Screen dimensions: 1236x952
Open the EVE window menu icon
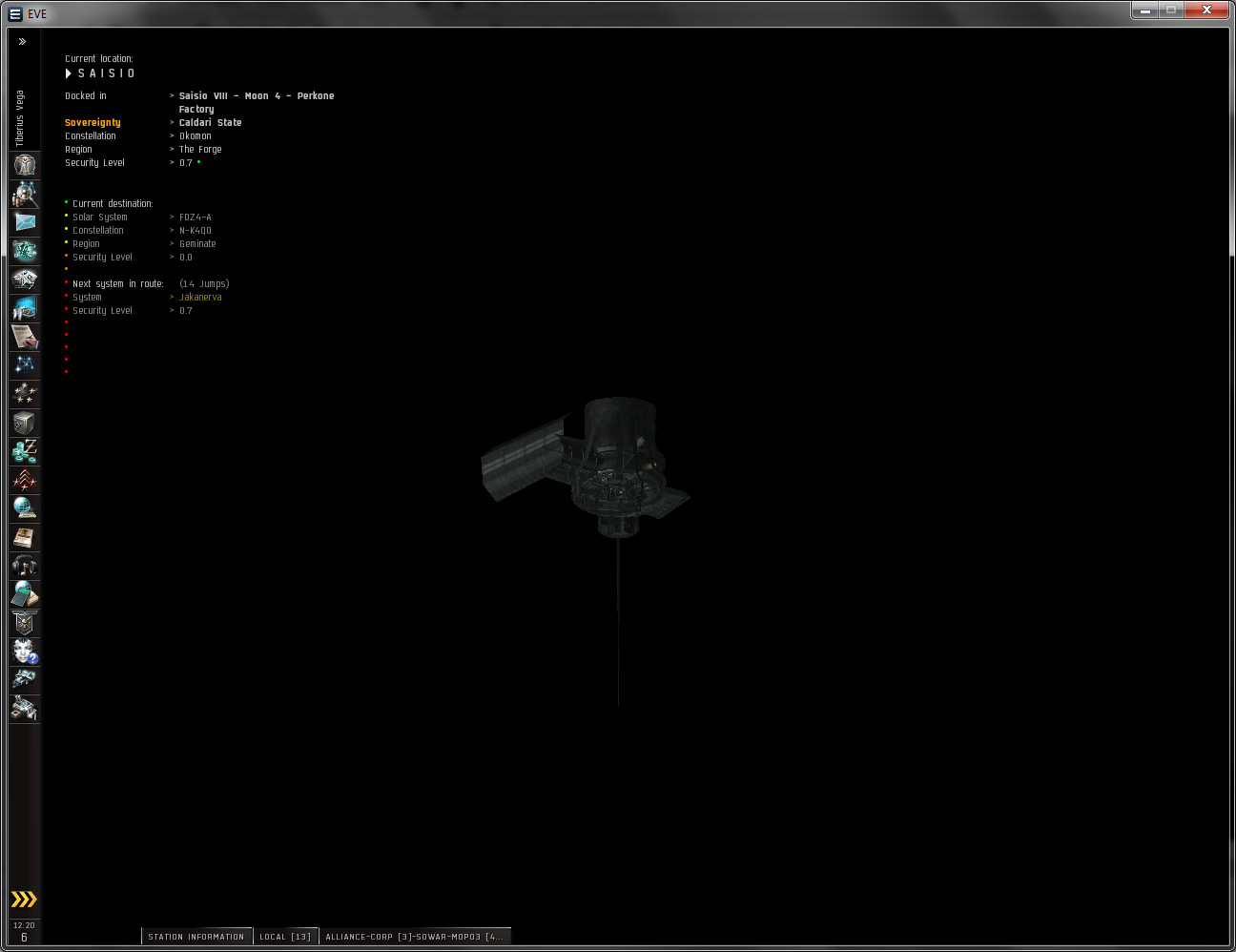click(14, 14)
